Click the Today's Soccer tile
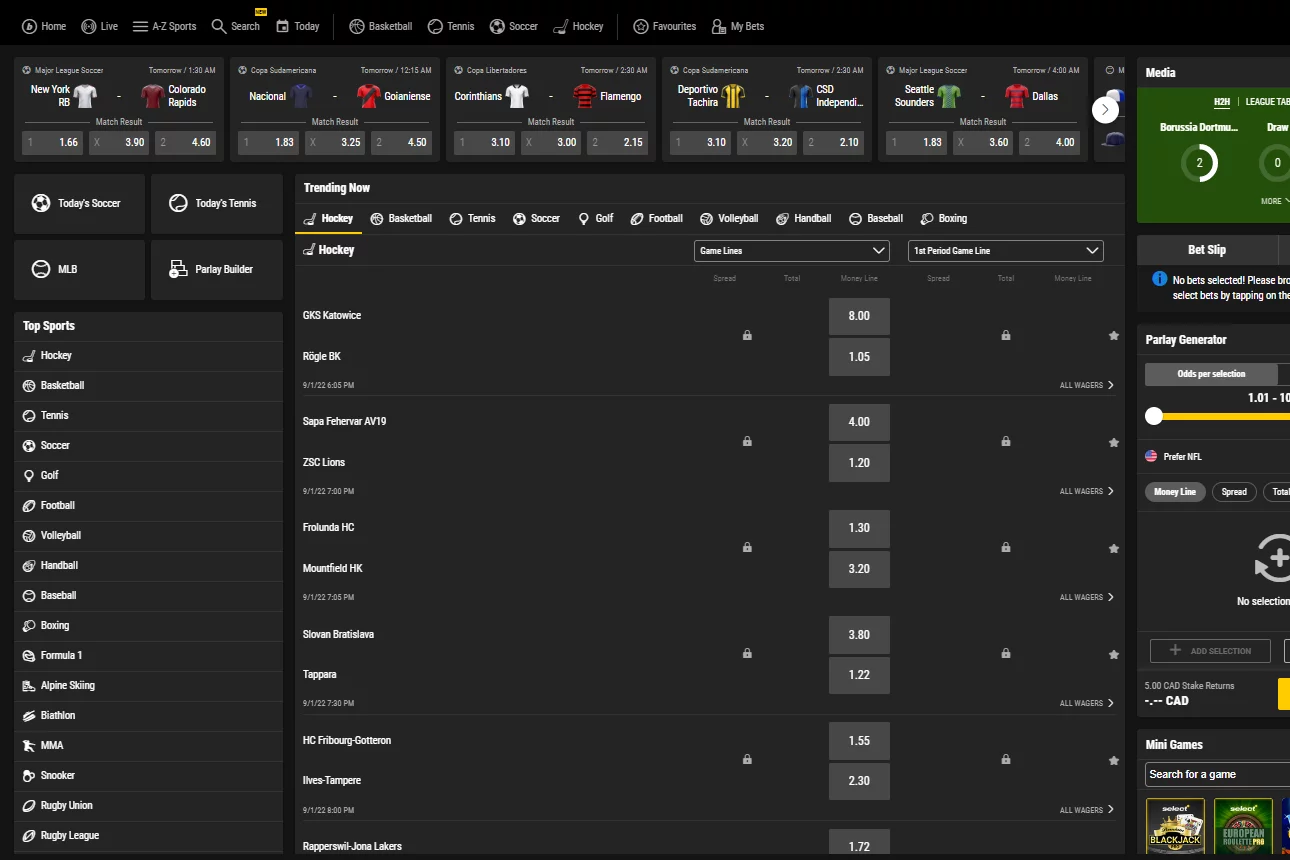Image resolution: width=1290 pixels, height=860 pixels. [79, 204]
